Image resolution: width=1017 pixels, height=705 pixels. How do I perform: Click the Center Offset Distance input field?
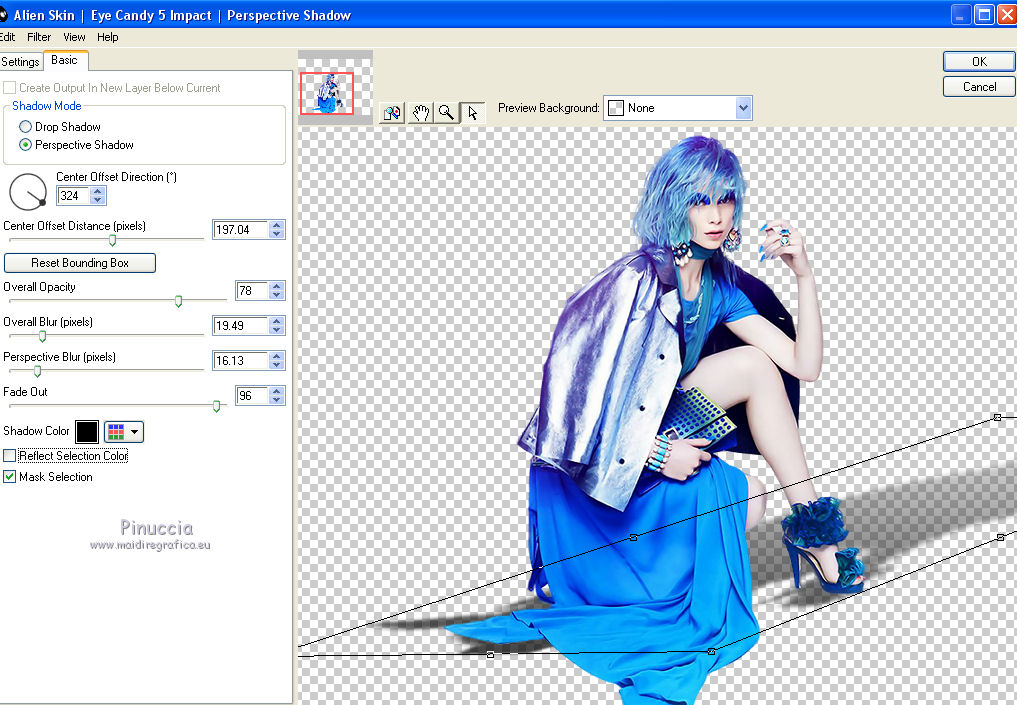click(241, 230)
